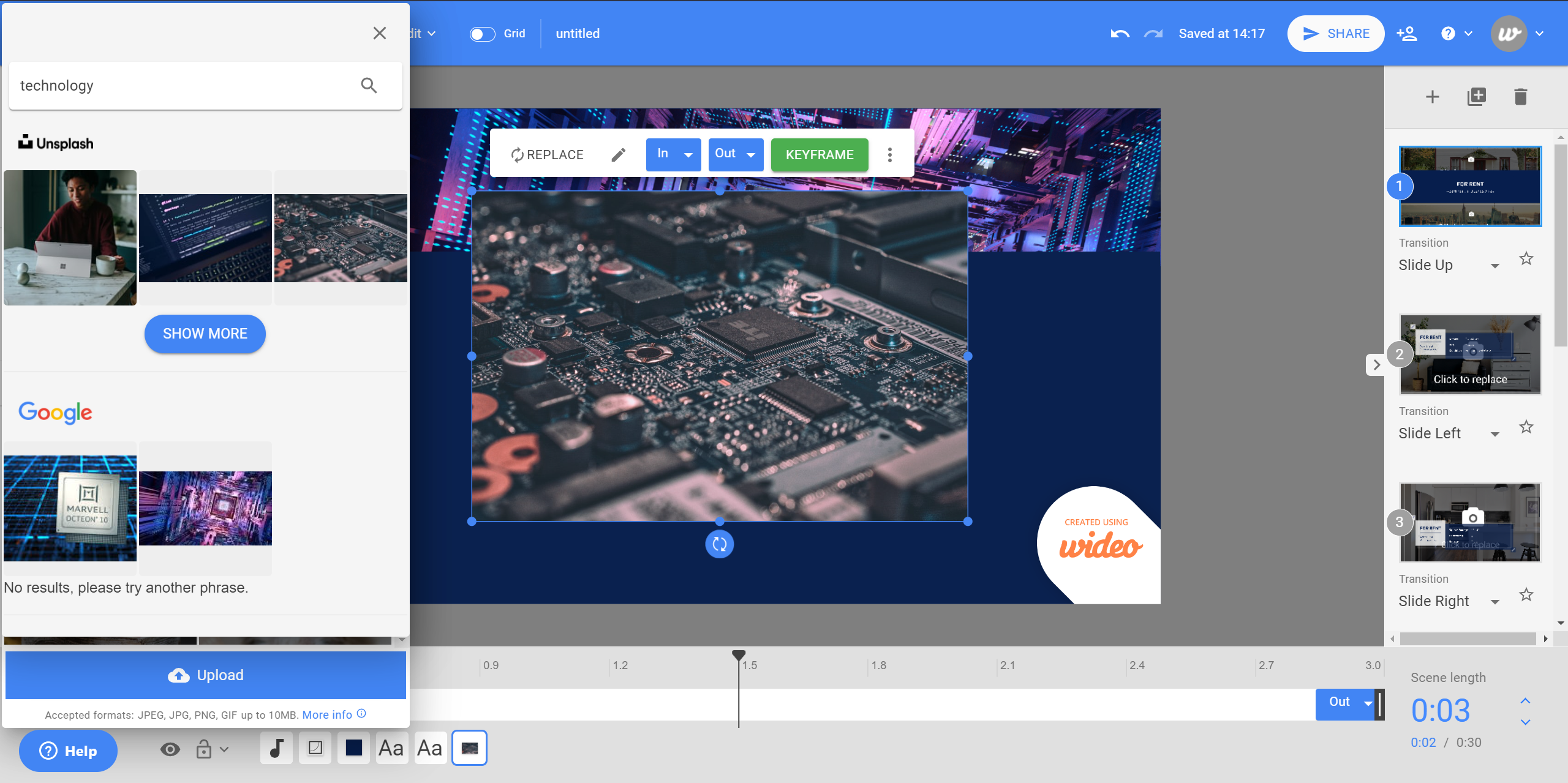
Task: Select Unsplash code screen photo
Action: tap(205, 238)
